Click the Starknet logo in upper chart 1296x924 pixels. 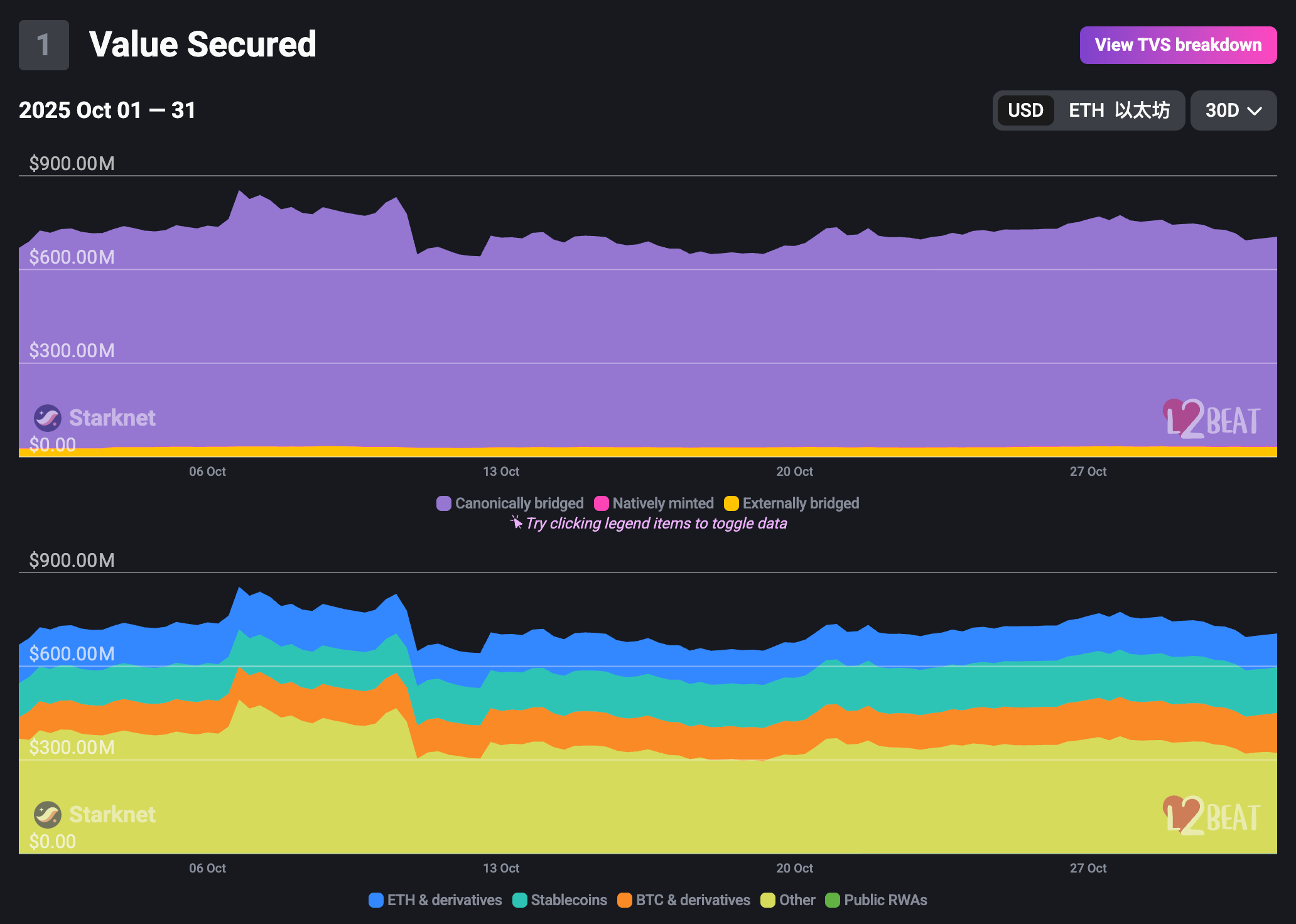[x=47, y=418]
